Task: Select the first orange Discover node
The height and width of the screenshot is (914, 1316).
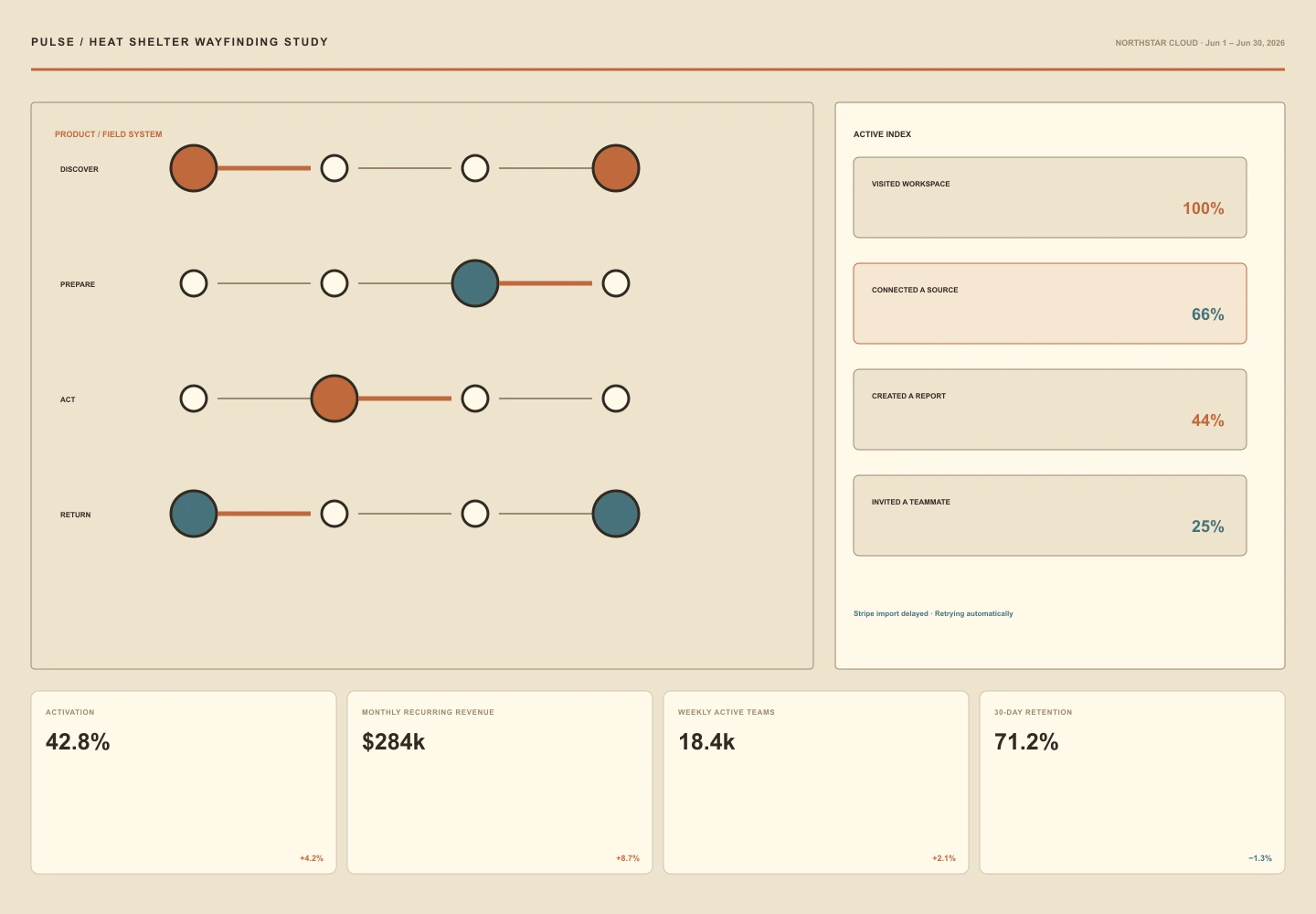Action: click(x=194, y=168)
